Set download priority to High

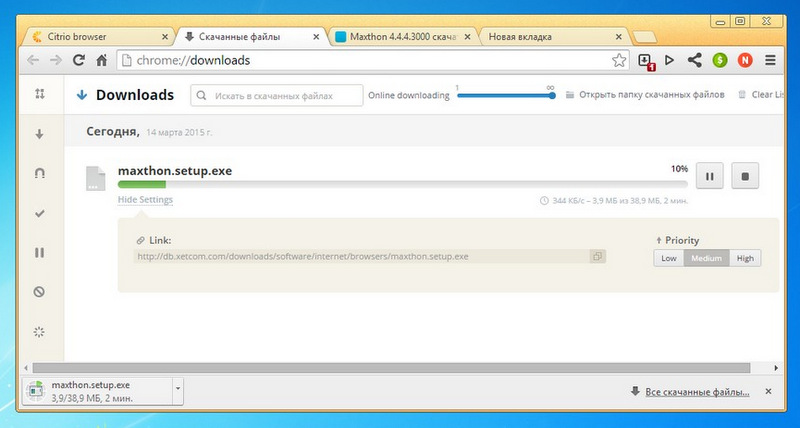coord(745,258)
